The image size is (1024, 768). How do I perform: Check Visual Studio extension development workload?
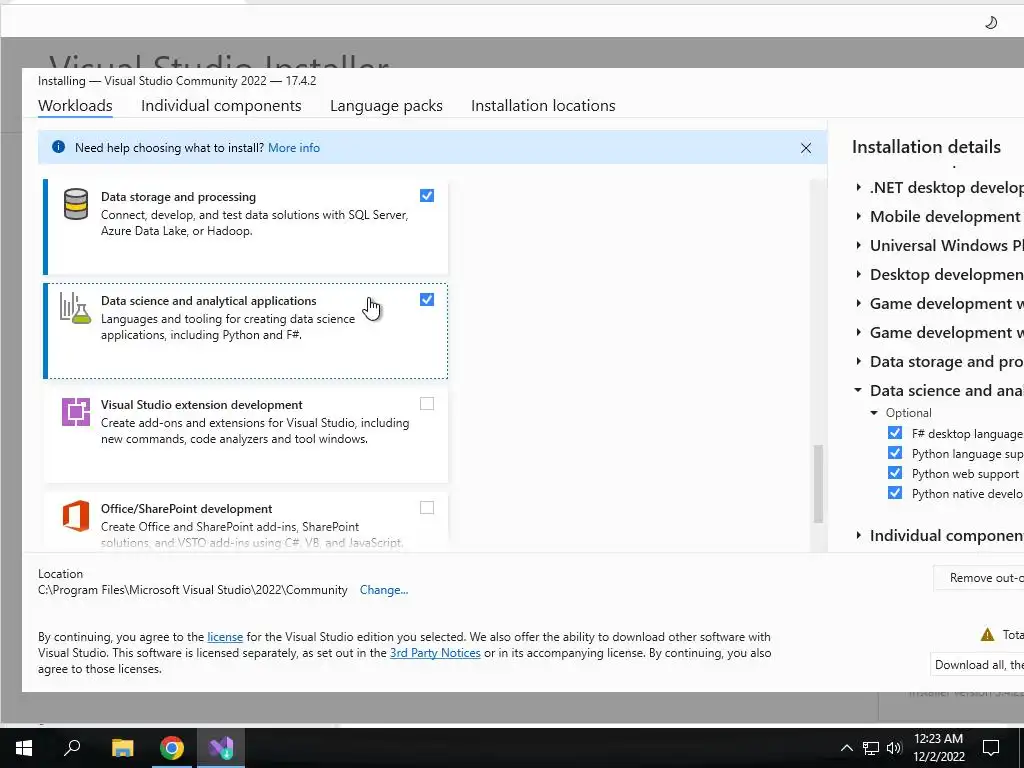click(x=427, y=404)
